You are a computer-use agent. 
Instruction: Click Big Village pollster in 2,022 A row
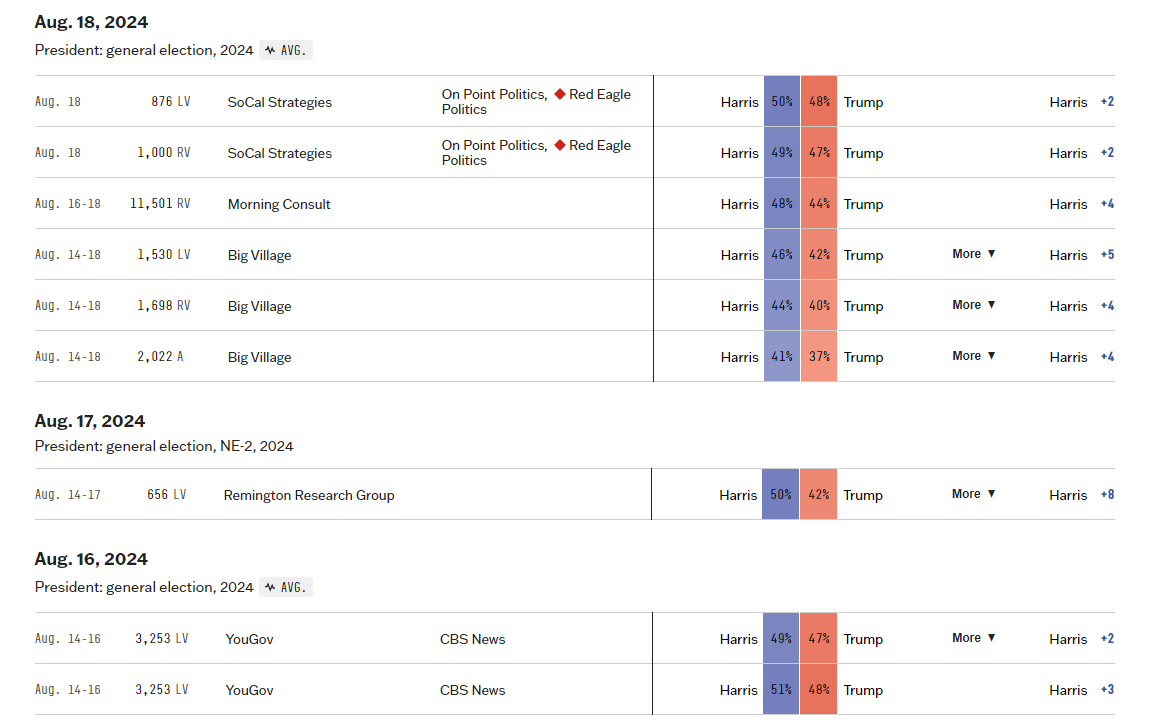[259, 357]
